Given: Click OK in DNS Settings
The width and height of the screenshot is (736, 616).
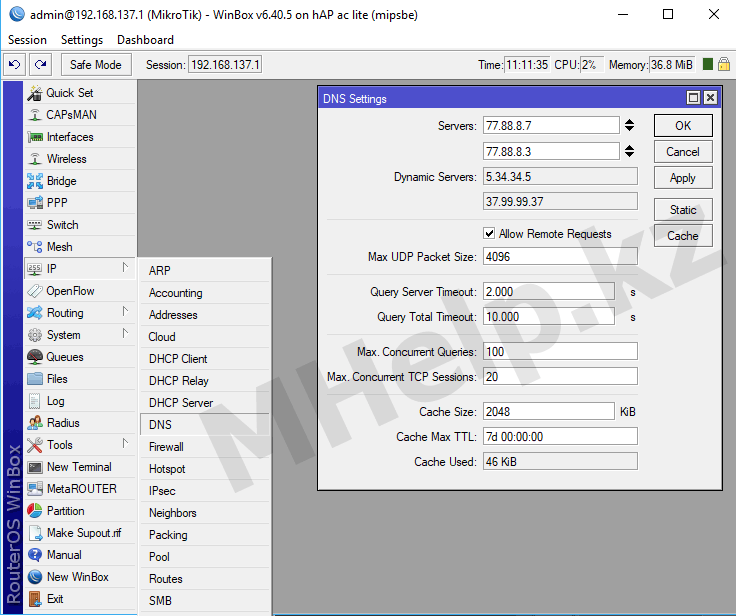Looking at the screenshot, I should (x=683, y=125).
